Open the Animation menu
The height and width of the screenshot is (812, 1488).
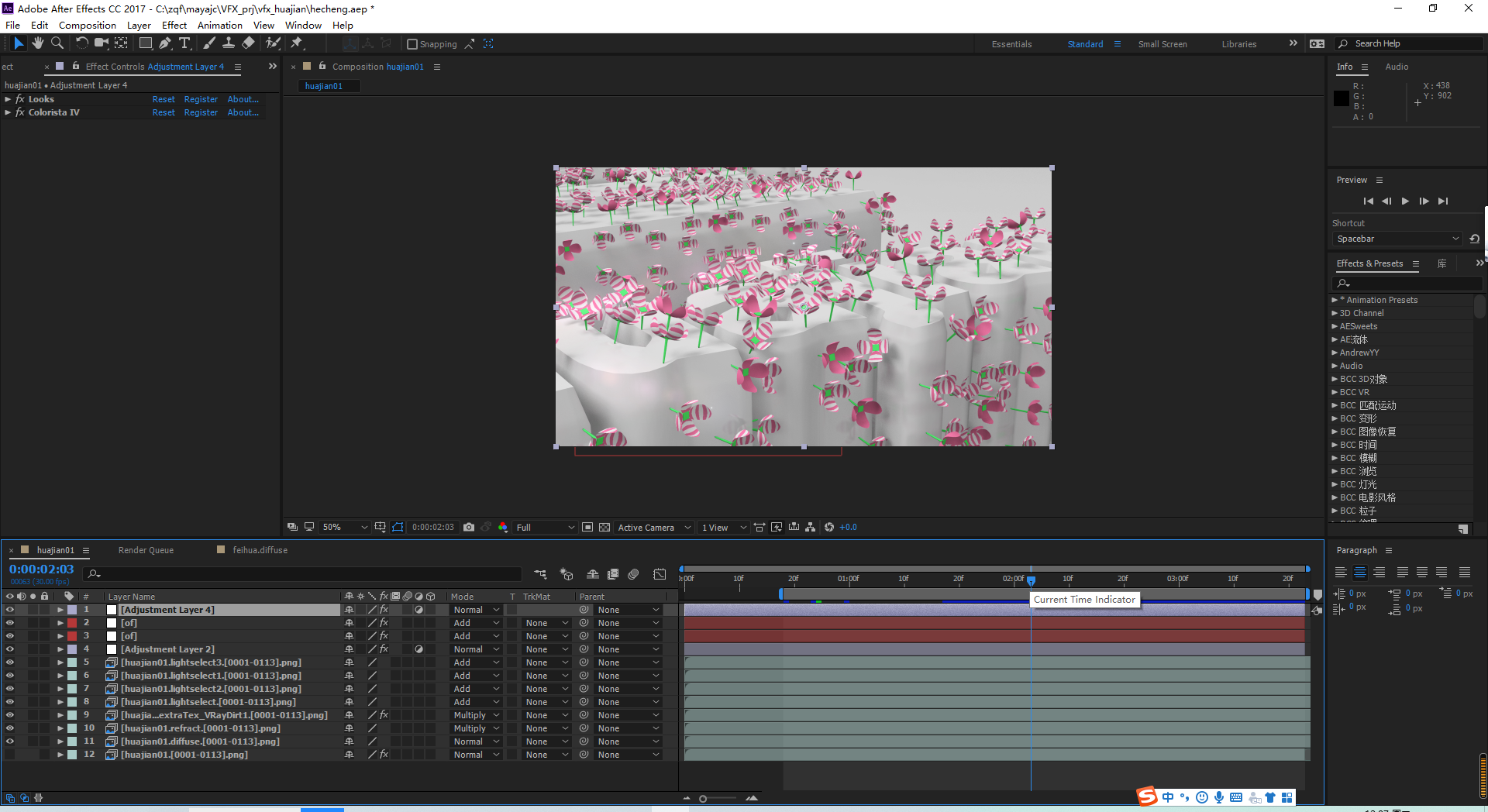click(x=220, y=25)
